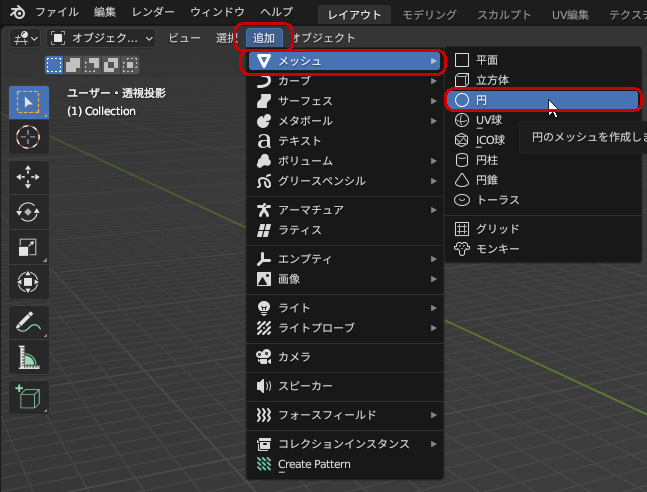Select the intersect selection mode icon
This screenshot has height=492, width=647.
130,65
